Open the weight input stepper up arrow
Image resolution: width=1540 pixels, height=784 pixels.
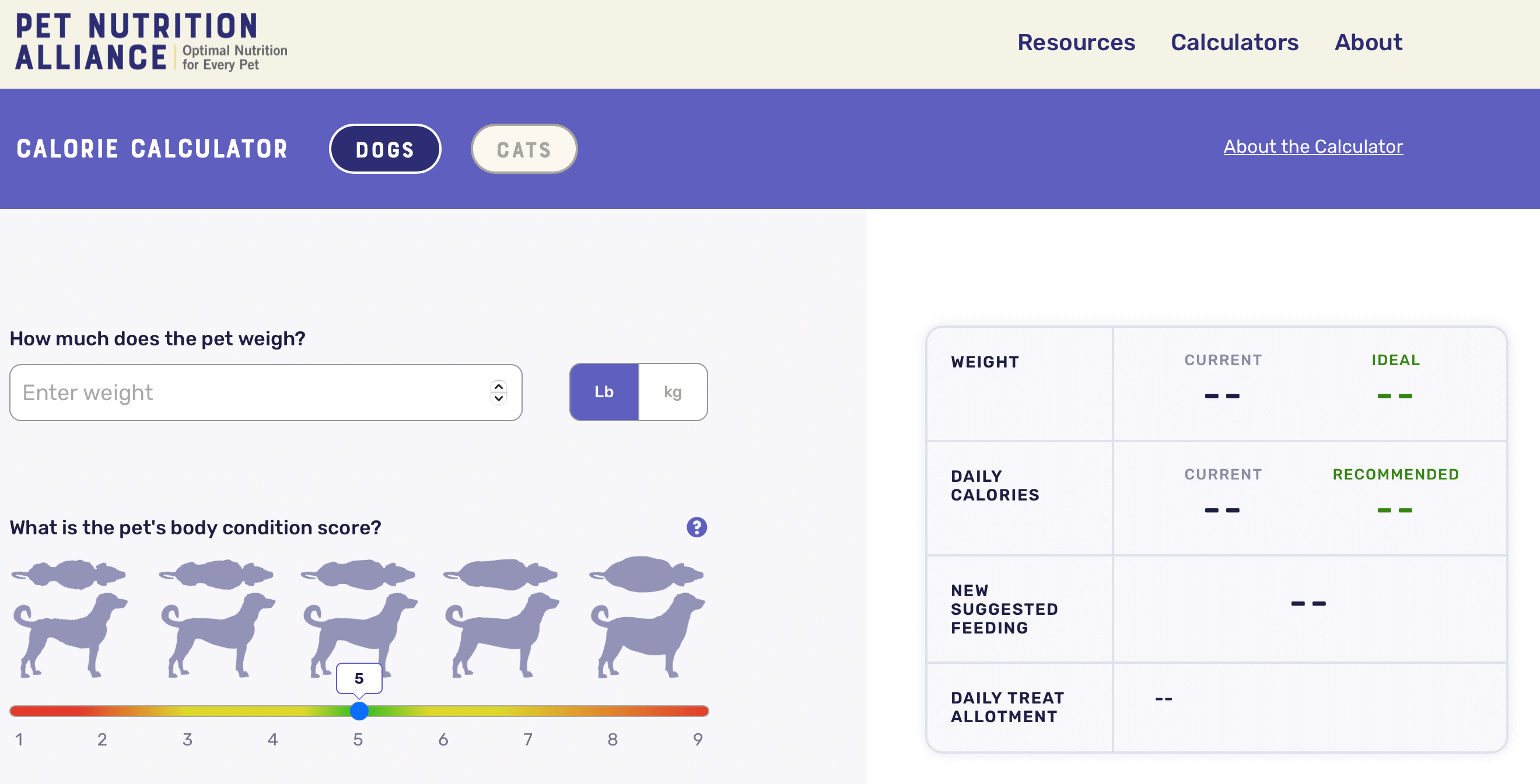click(499, 386)
